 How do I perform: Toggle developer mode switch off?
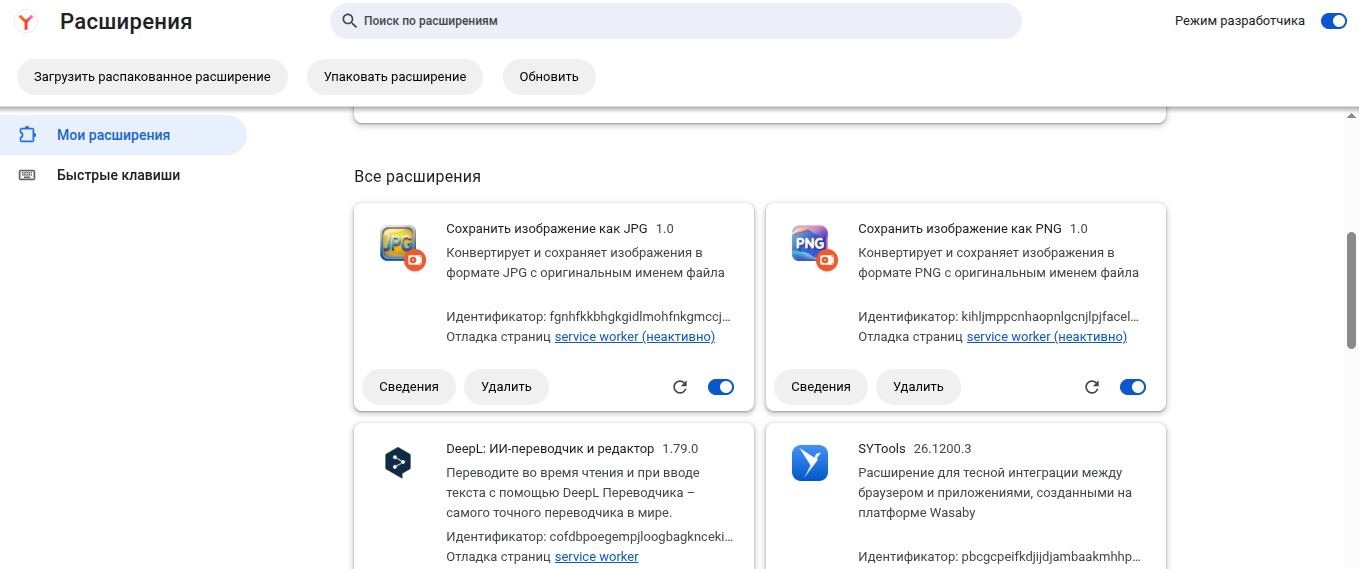pos(1333,21)
